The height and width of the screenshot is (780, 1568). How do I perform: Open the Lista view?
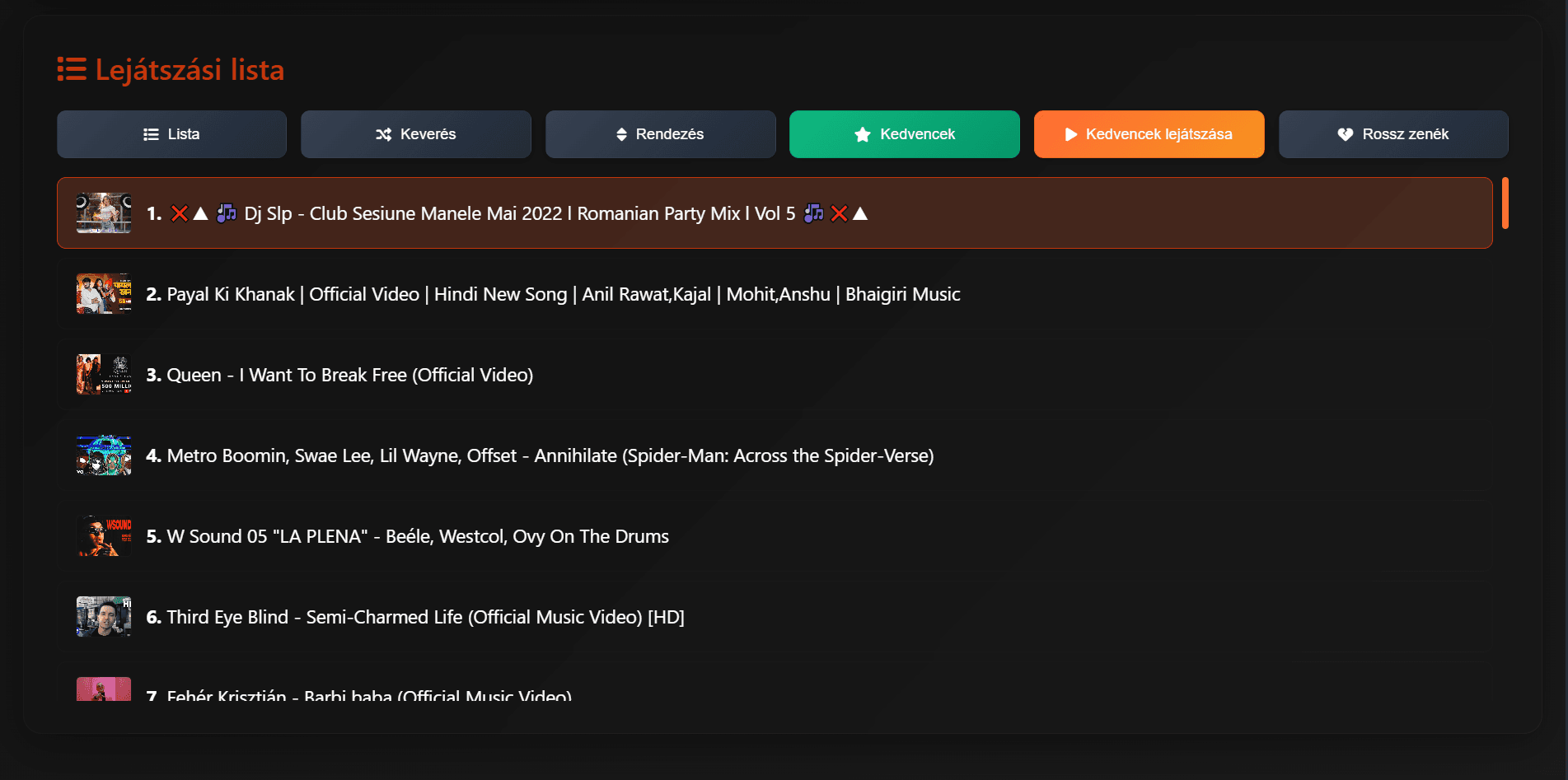(x=171, y=134)
